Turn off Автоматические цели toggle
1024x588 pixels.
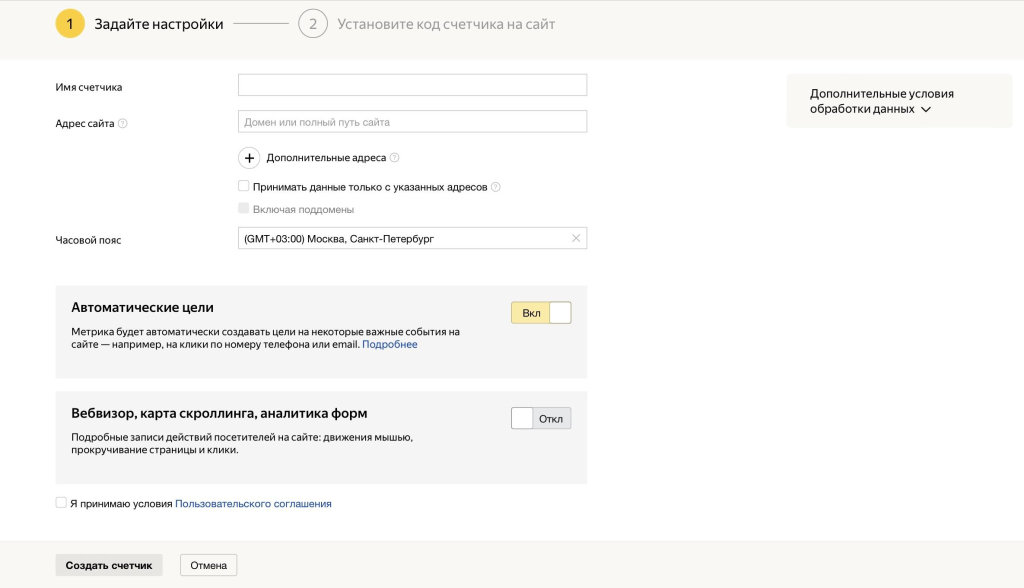click(x=541, y=313)
